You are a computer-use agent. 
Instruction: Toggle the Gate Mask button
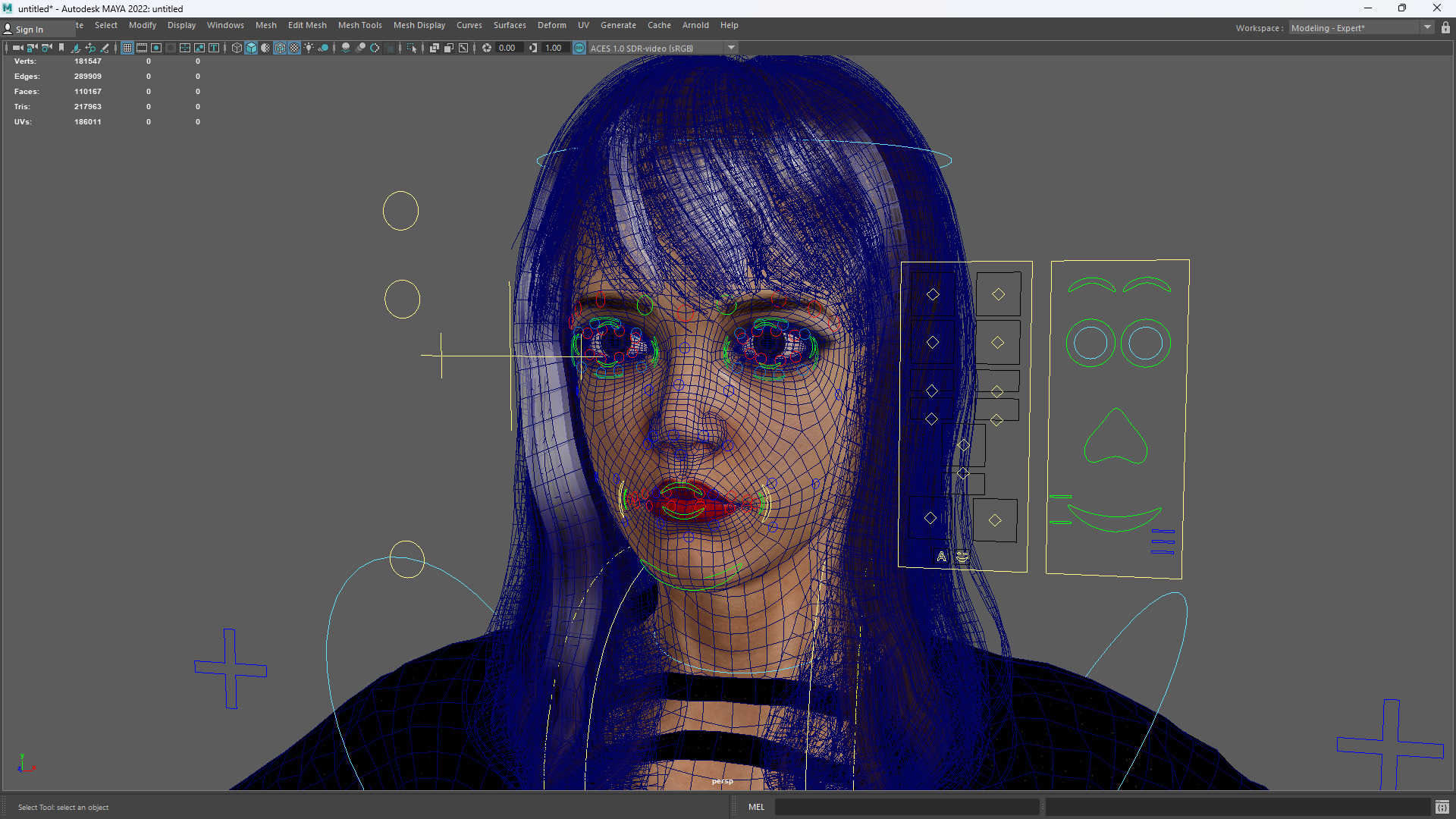[x=171, y=48]
